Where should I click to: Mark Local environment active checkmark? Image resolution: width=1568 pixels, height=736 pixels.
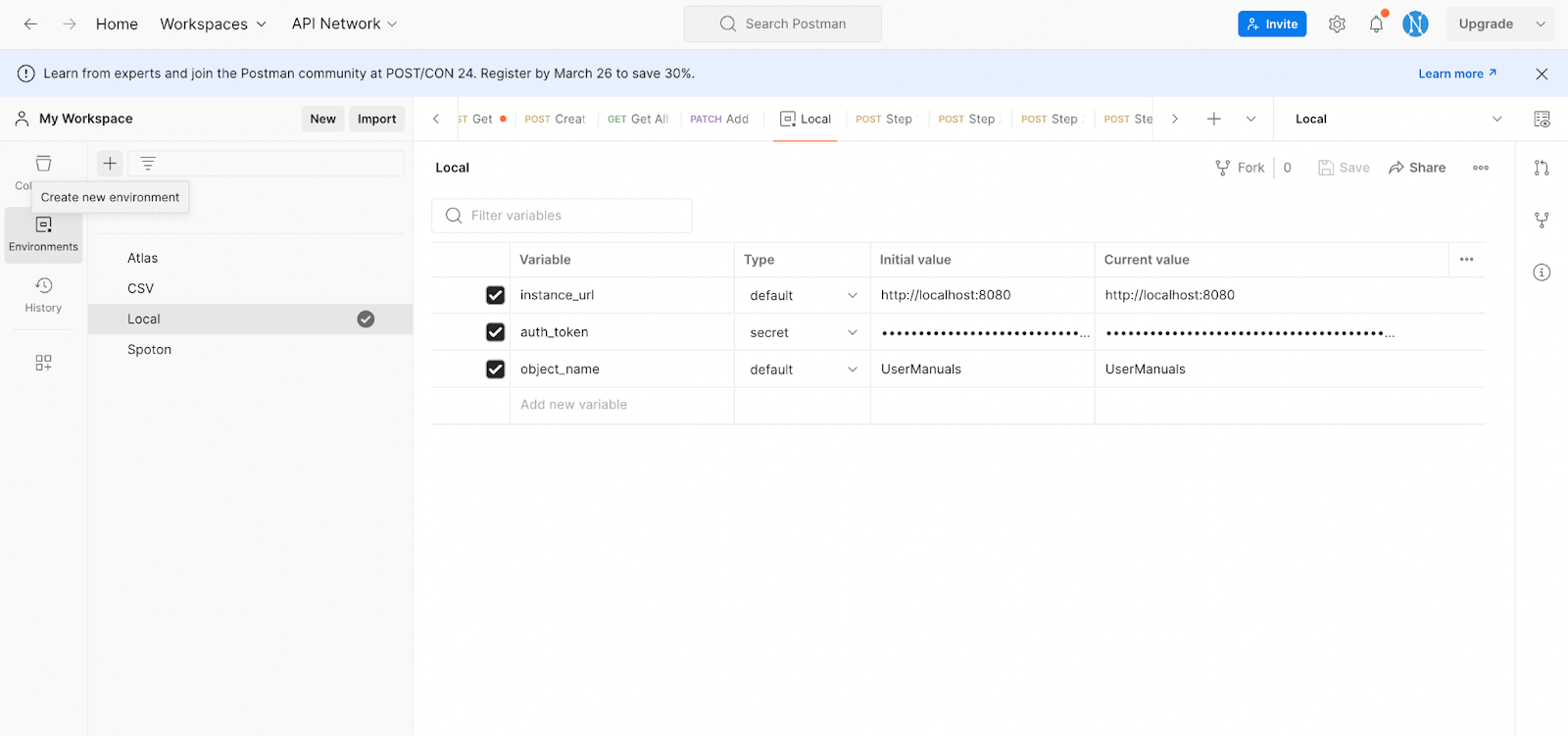tap(366, 319)
